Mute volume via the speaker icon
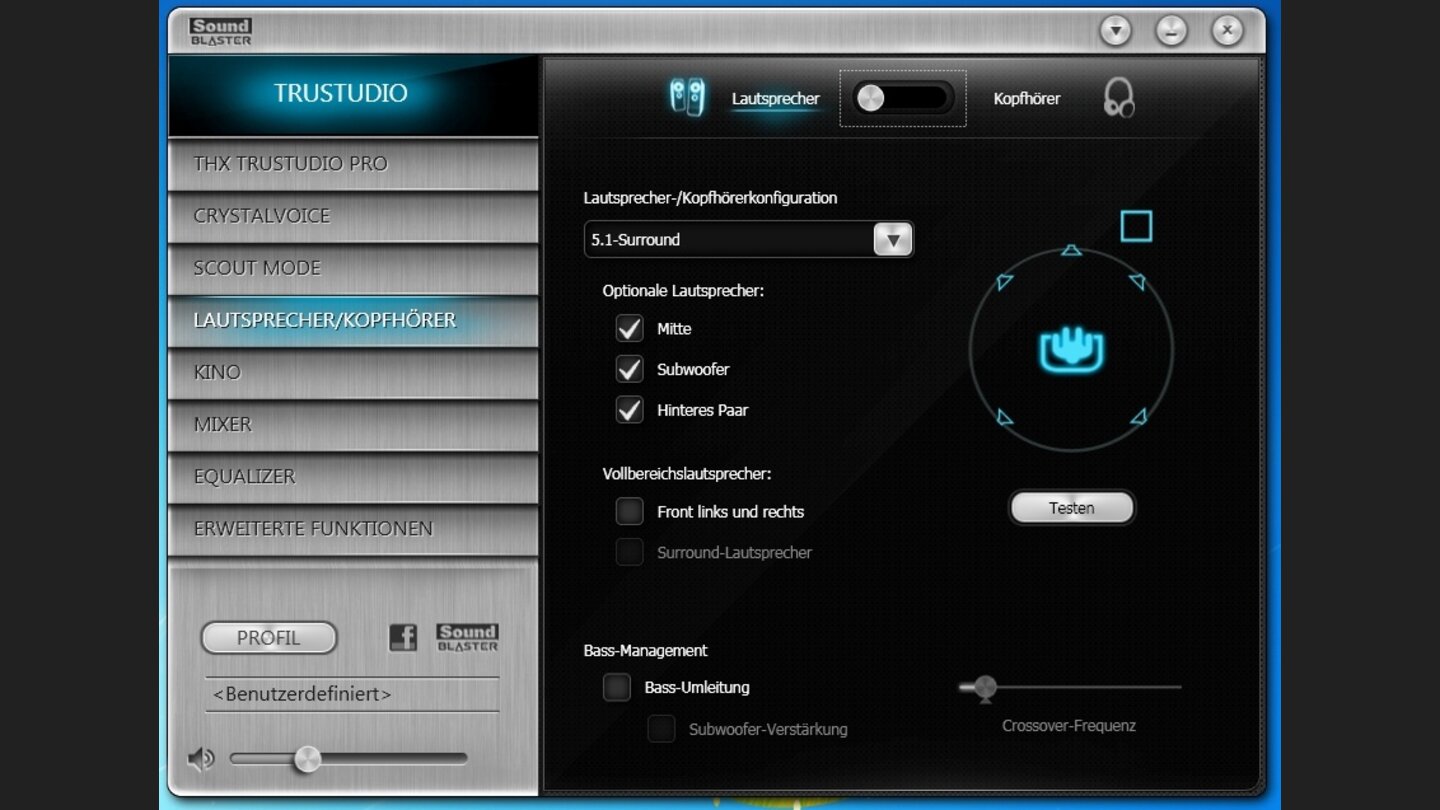Viewport: 1440px width, 810px height. [201, 759]
